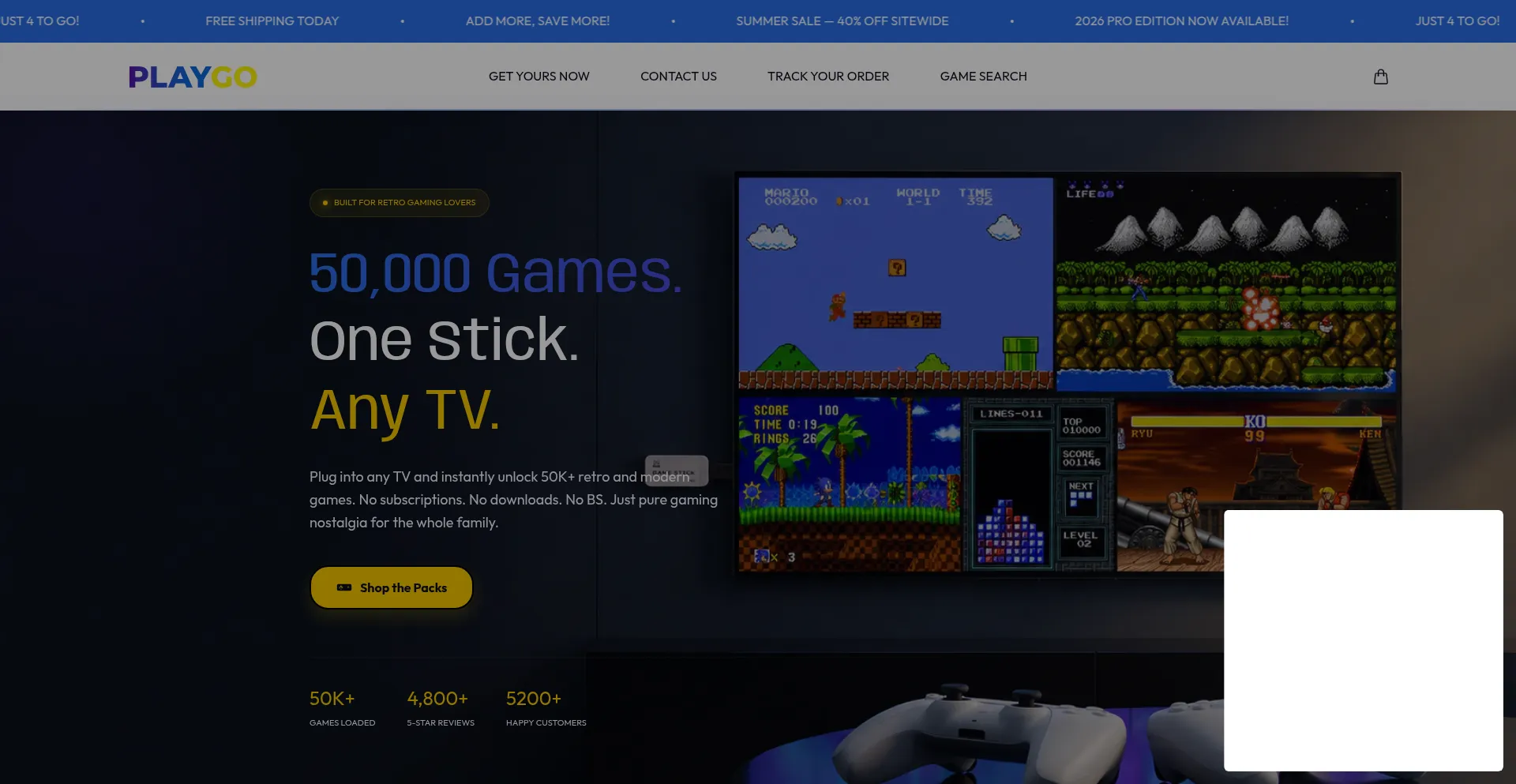Click ADD MORE, SAVE MORE! announcement
Screen dimensions: 1516x784
[x=538, y=21]
